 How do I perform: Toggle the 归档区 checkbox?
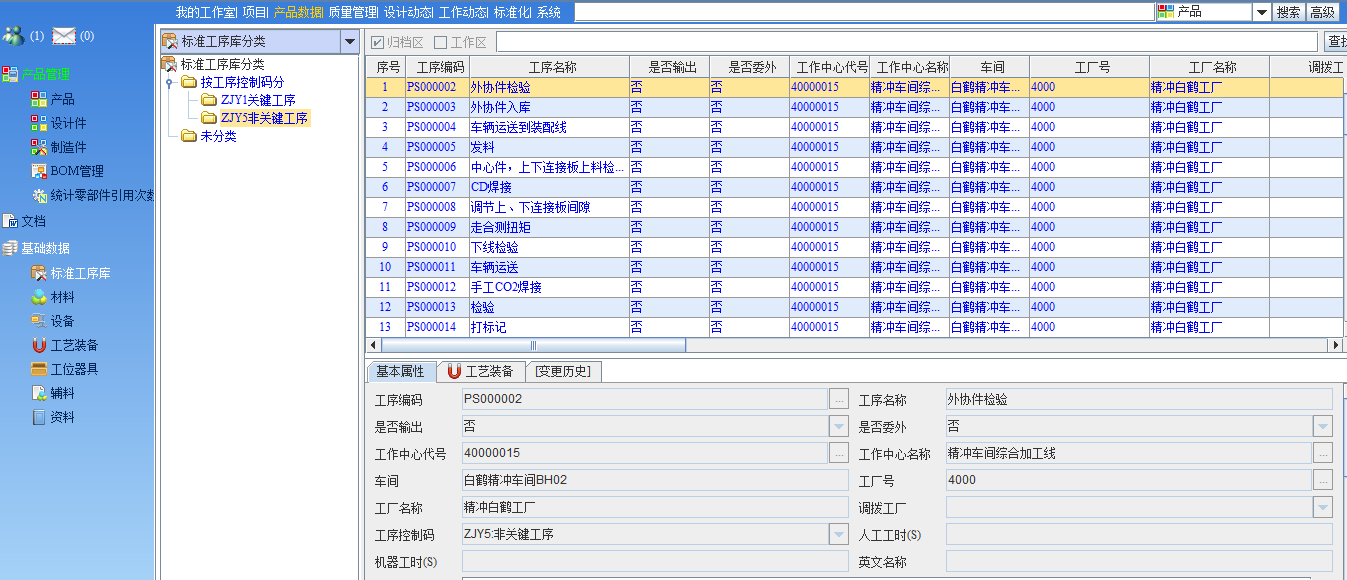click(x=377, y=42)
